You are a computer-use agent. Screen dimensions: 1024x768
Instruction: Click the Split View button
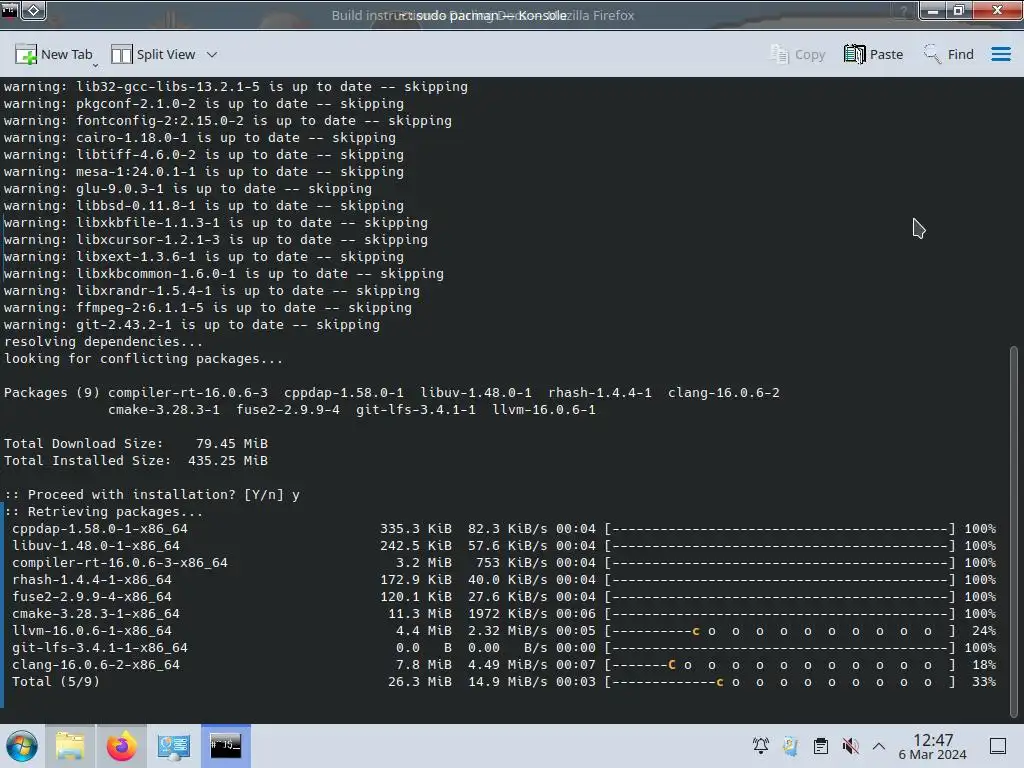(x=153, y=54)
